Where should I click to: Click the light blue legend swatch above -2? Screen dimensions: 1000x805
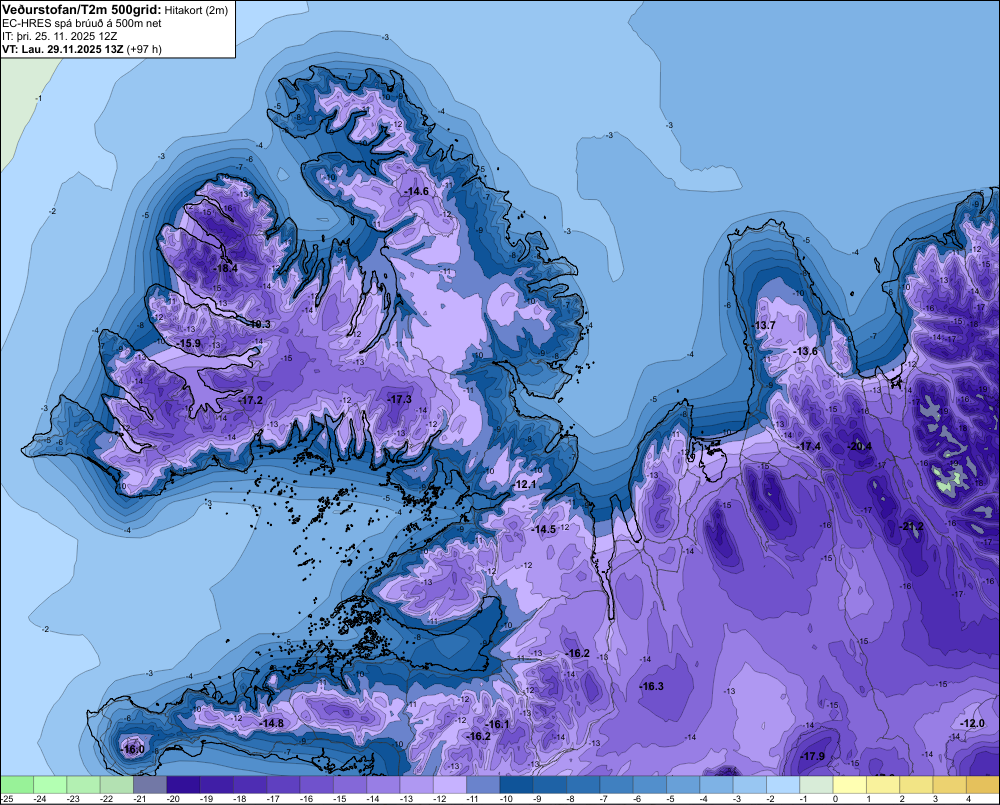783,784
